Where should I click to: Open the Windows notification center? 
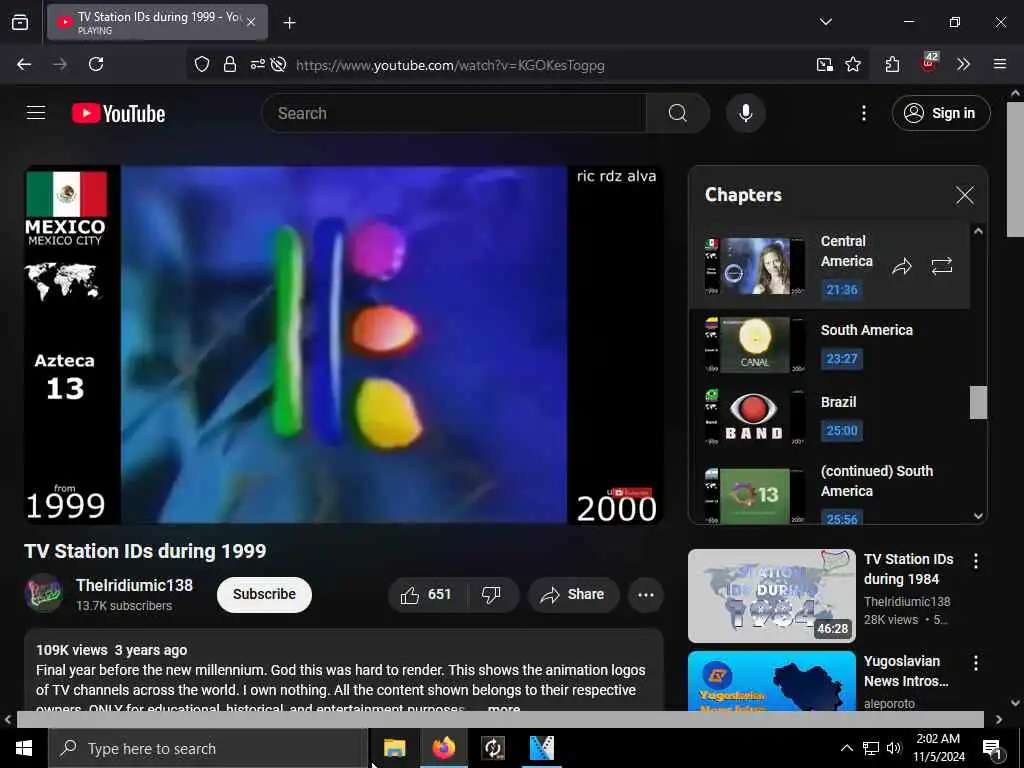tap(992, 748)
